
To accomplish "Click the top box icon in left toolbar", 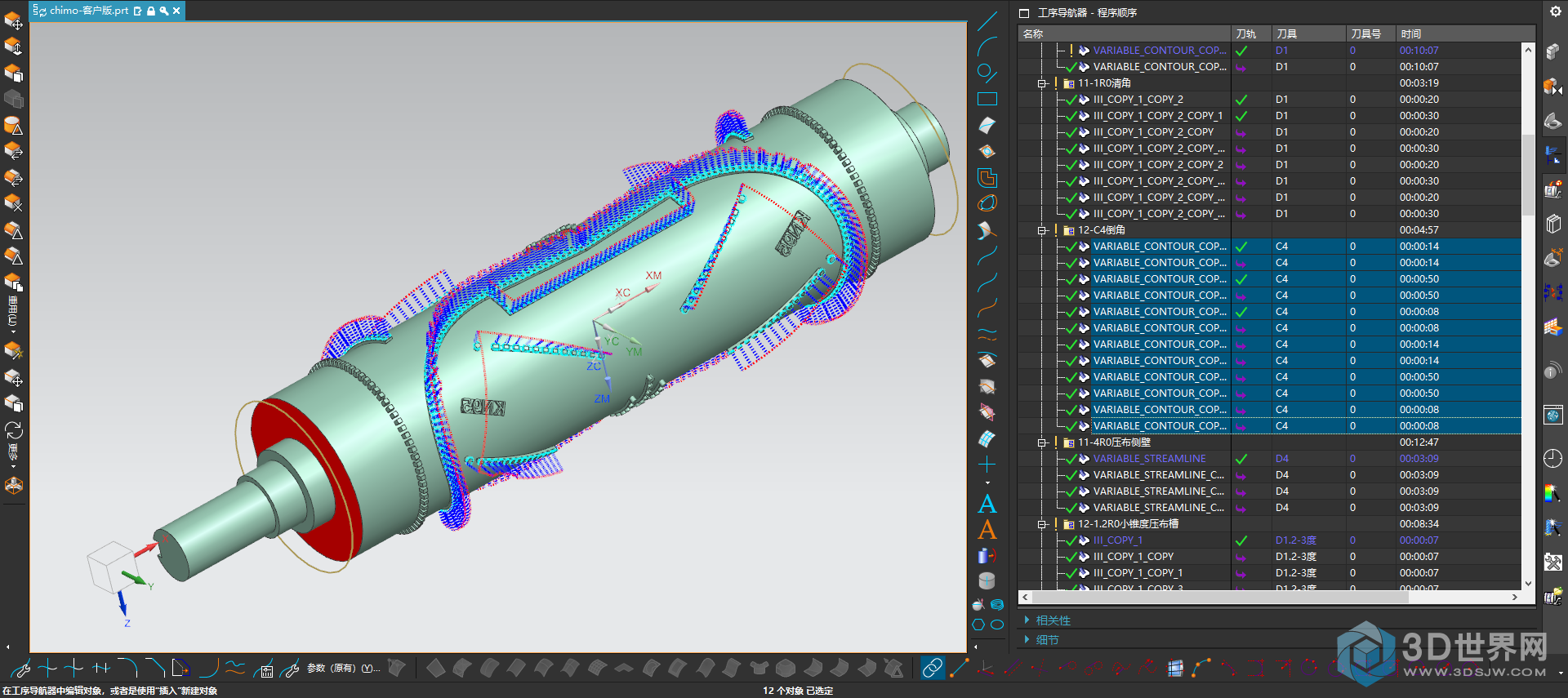I will [14, 20].
